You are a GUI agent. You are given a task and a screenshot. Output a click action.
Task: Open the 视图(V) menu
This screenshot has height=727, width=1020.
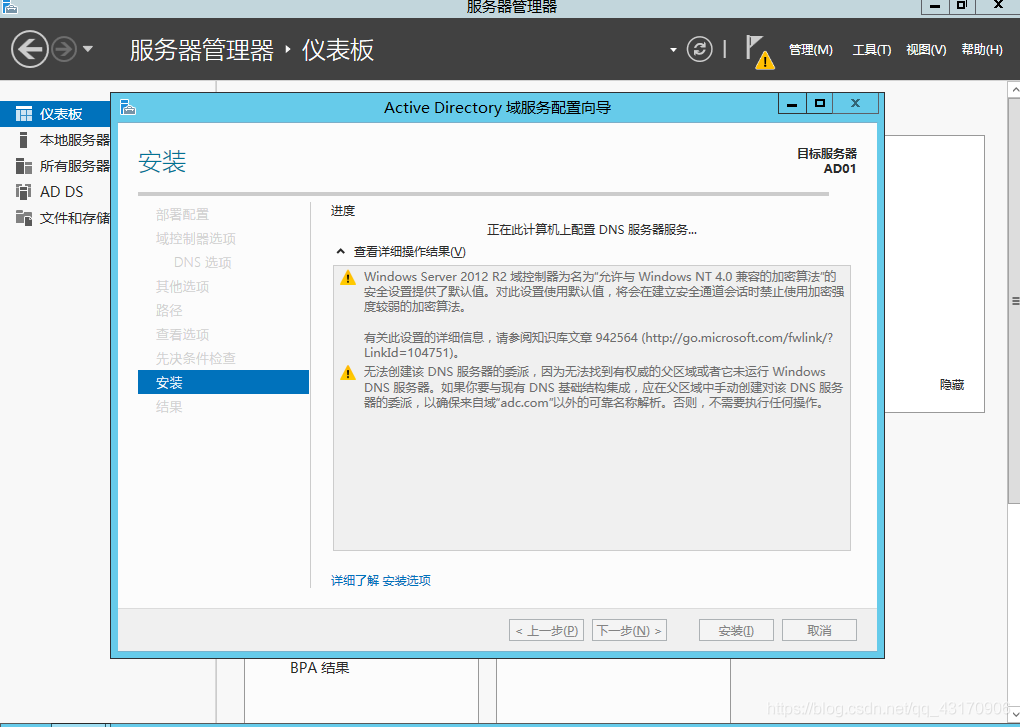coord(926,50)
